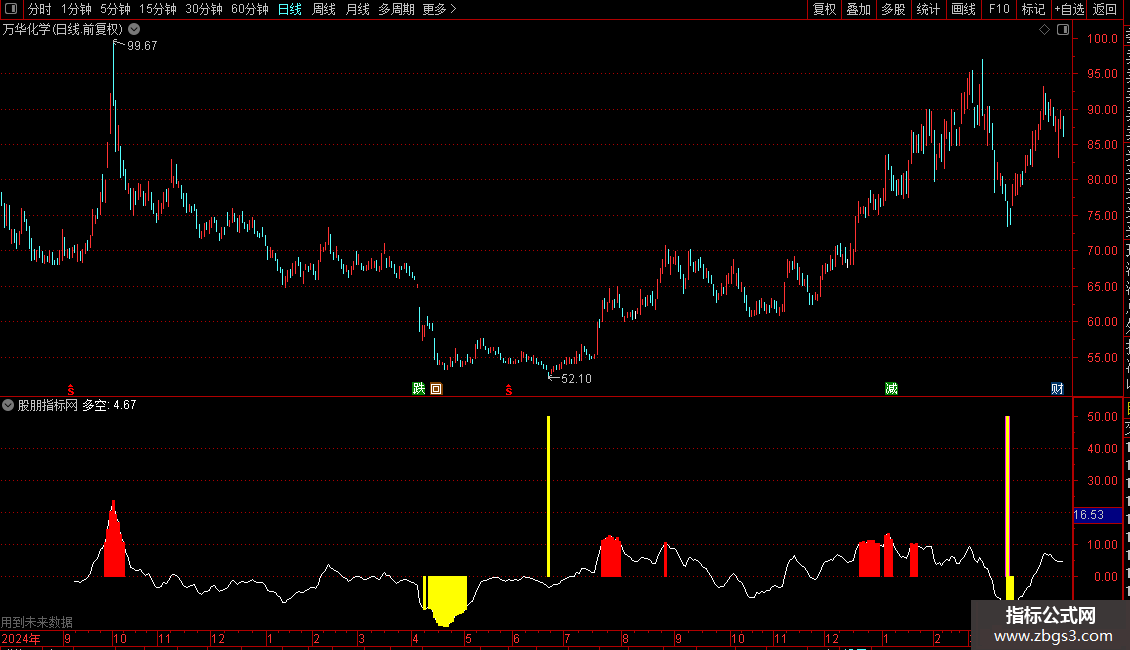Click the 返回 back button

1104,9
